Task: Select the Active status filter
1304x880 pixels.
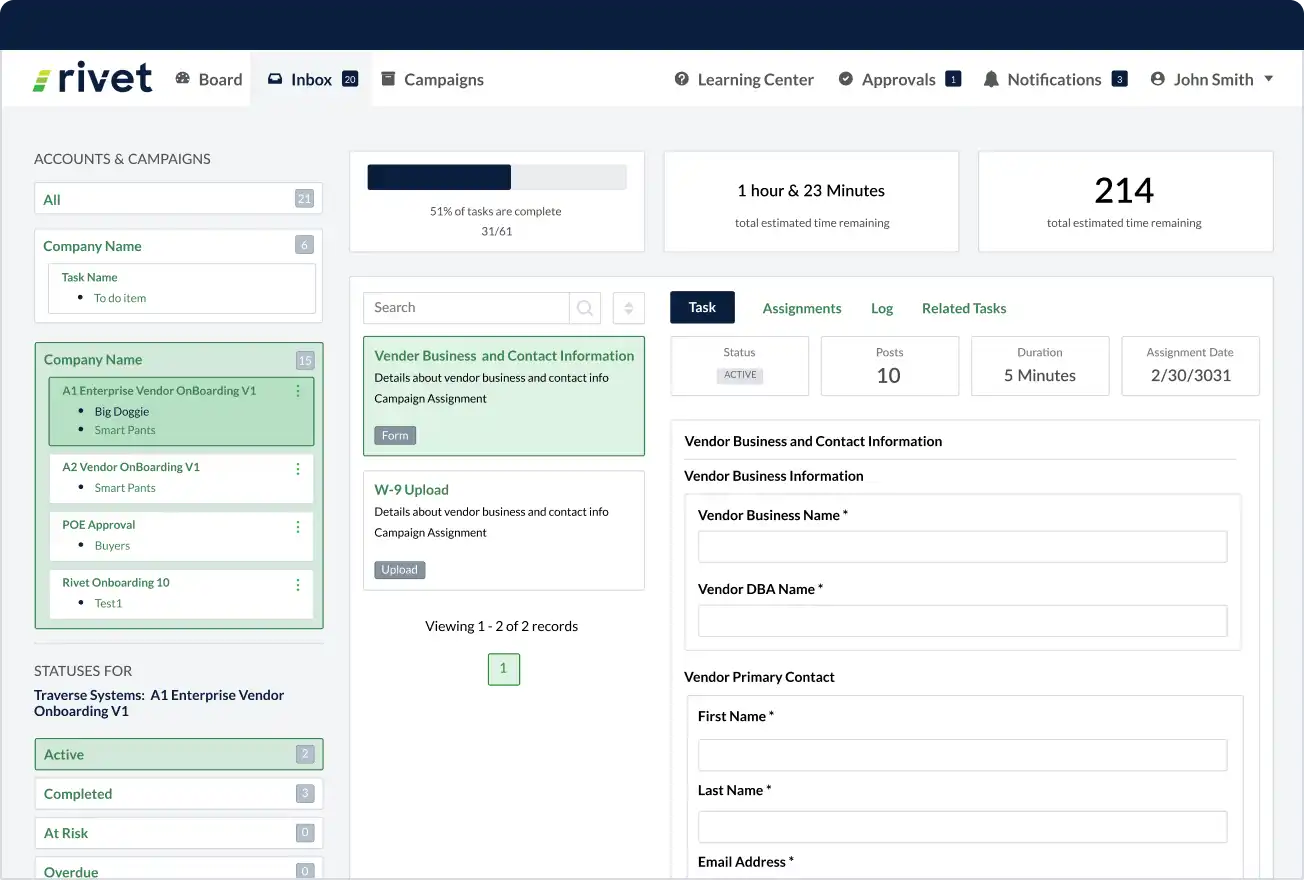Action: tap(178, 754)
